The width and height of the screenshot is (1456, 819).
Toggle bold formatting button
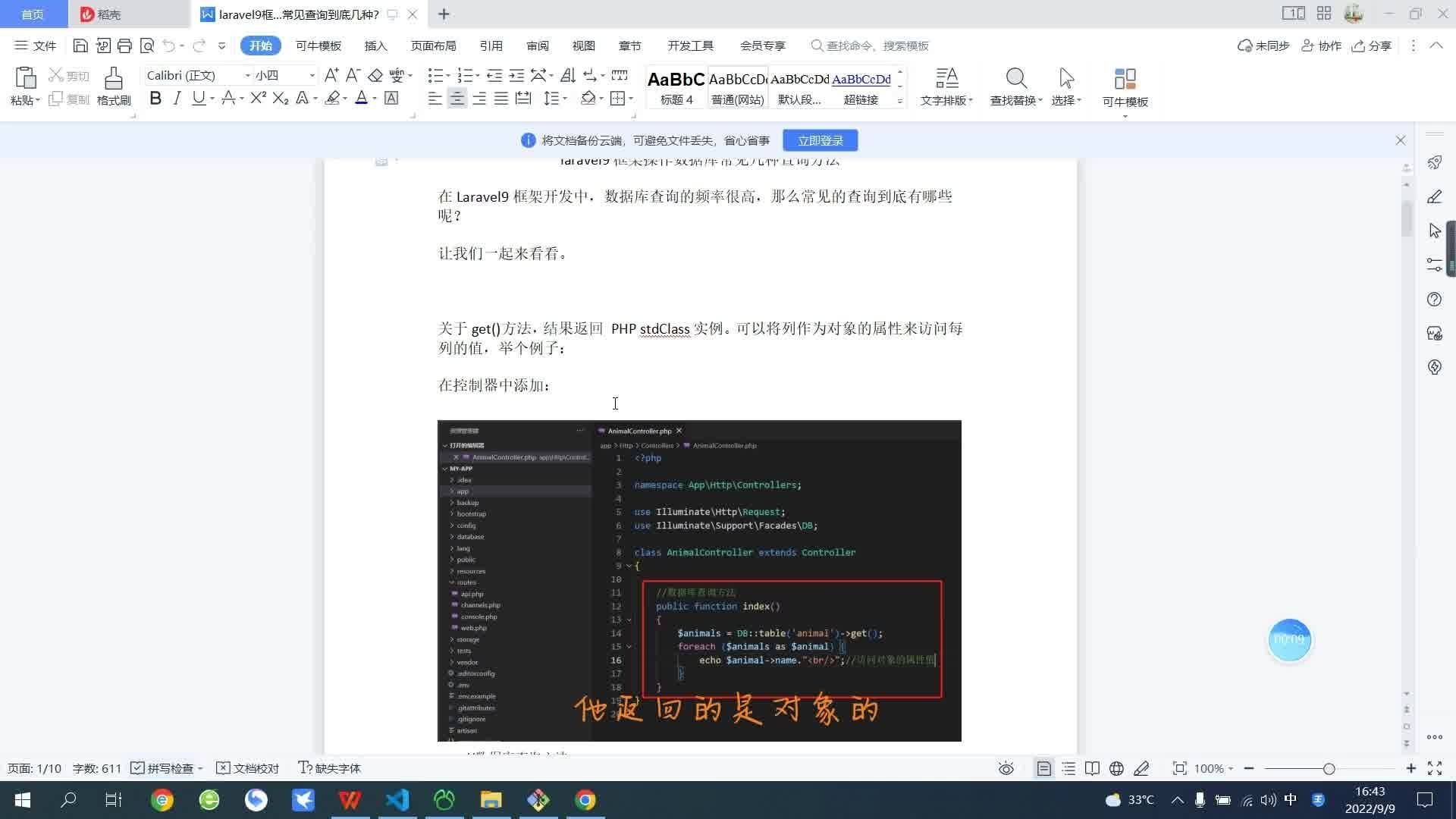[155, 99]
